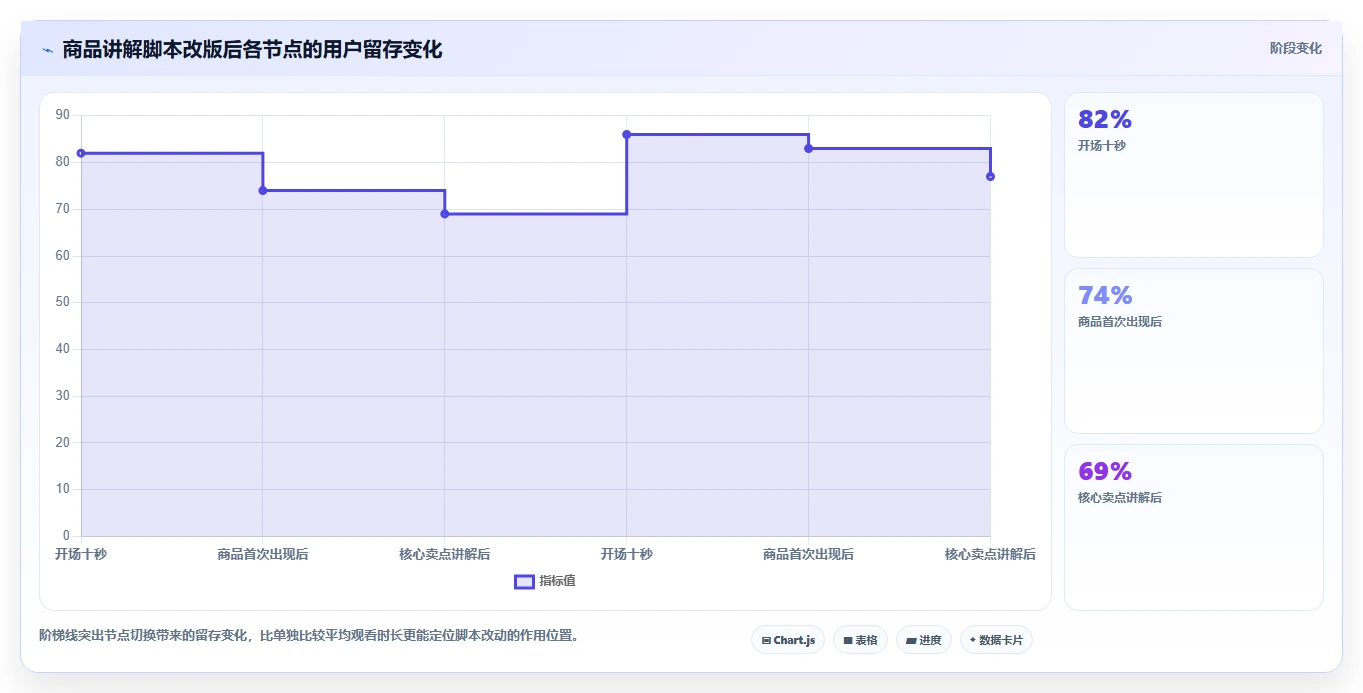Click the chart data point at value 83
The width and height of the screenshot is (1363, 693).
pos(808,148)
